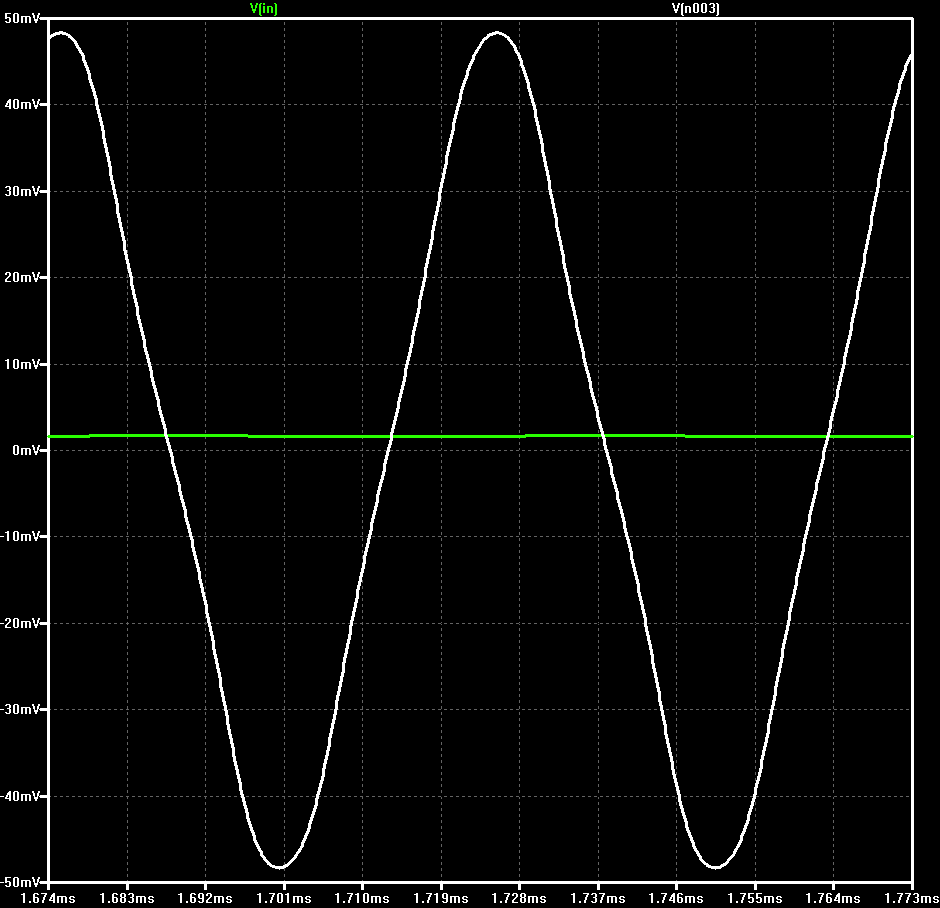Click the 10mV vertical axis label
The image size is (940, 908).
click(x=22, y=364)
